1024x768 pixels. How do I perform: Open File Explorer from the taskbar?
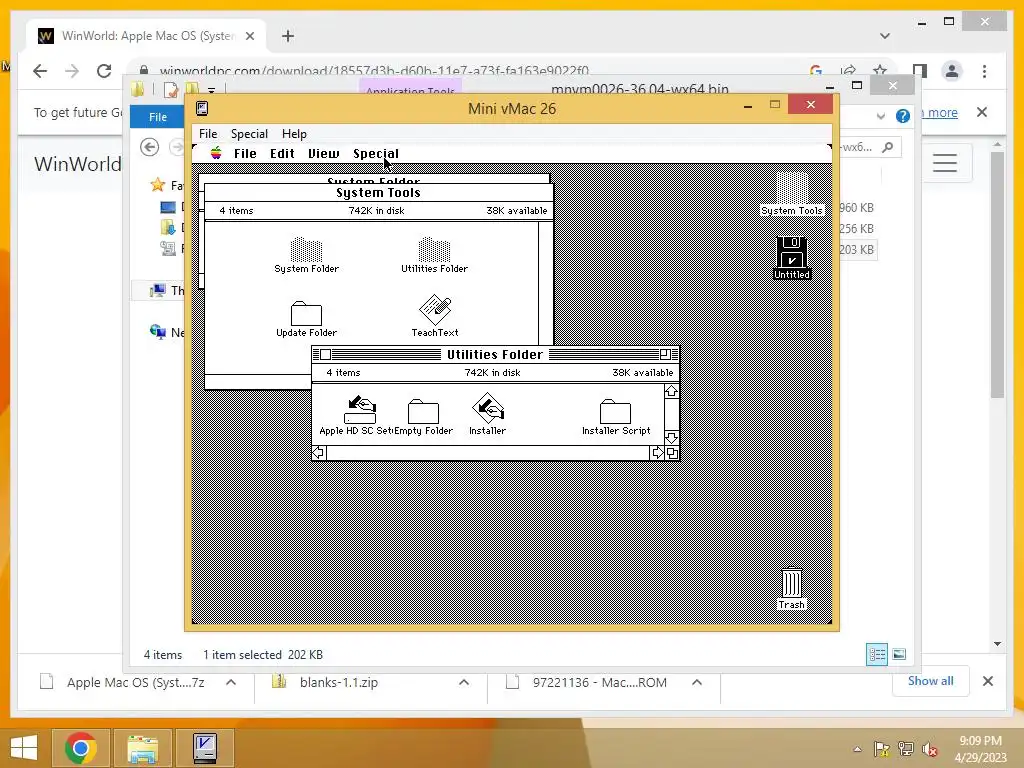143,747
